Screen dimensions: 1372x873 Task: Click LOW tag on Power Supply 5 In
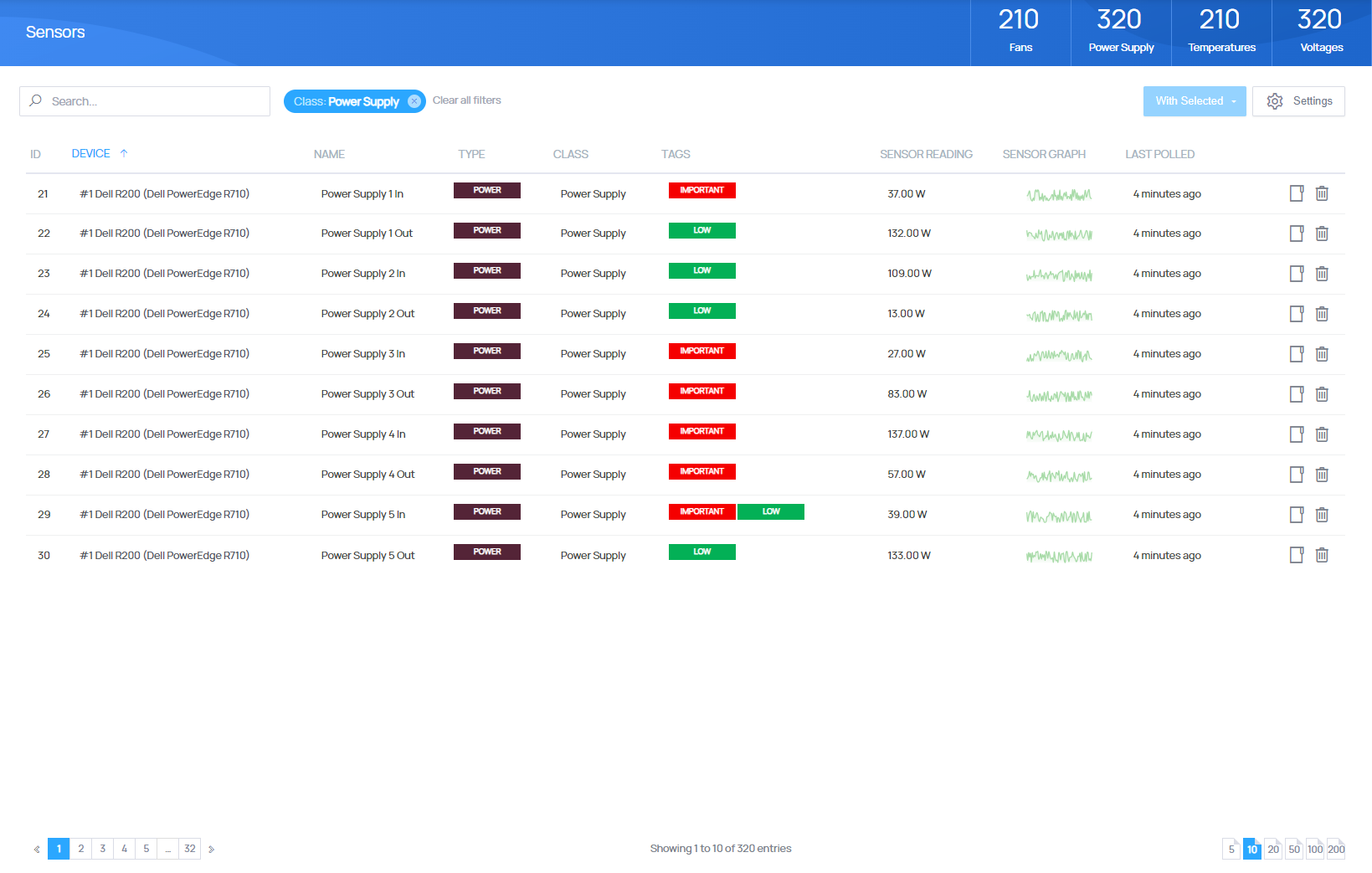click(771, 511)
